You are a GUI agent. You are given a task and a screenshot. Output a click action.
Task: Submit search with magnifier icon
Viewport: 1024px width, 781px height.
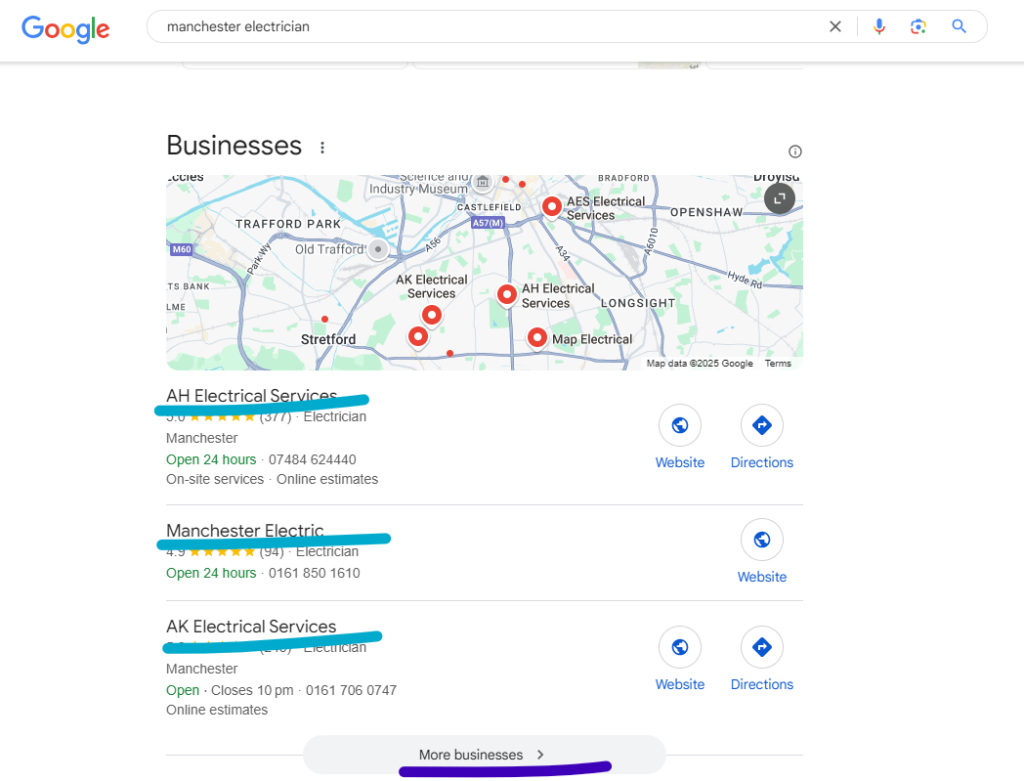(x=959, y=26)
